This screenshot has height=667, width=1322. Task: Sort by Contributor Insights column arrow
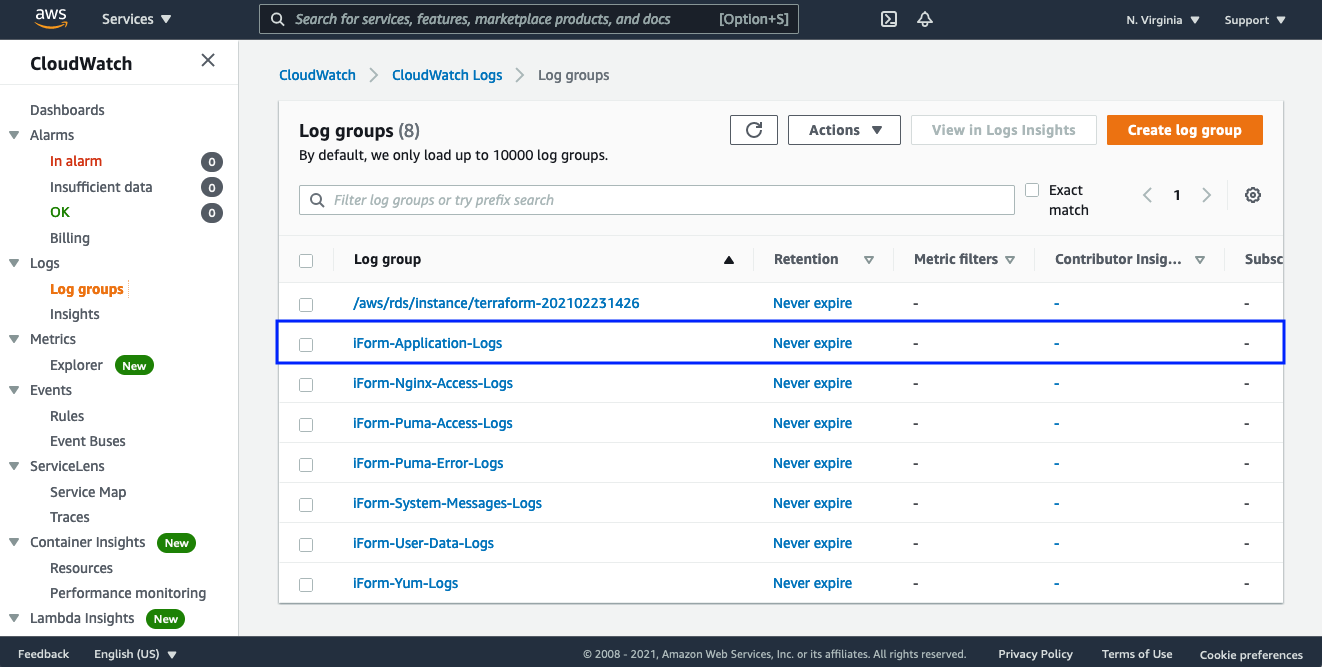click(1199, 260)
